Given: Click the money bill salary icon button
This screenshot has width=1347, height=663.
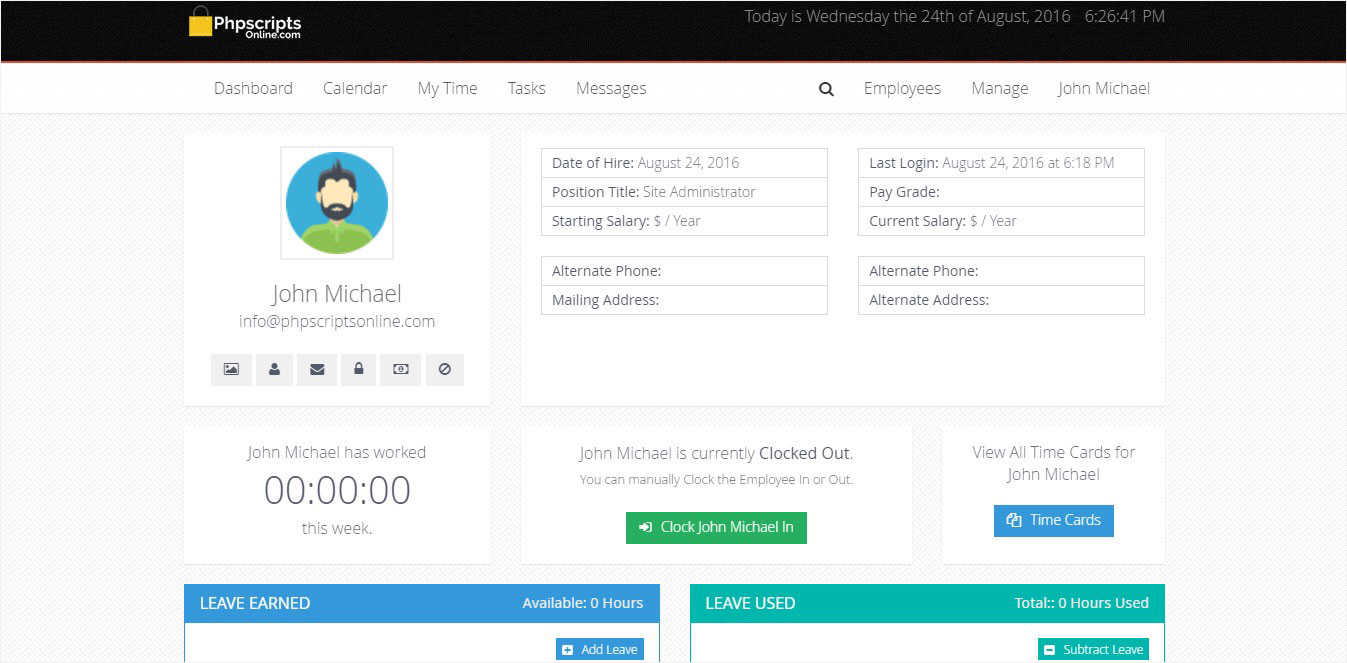Looking at the screenshot, I should [401, 369].
